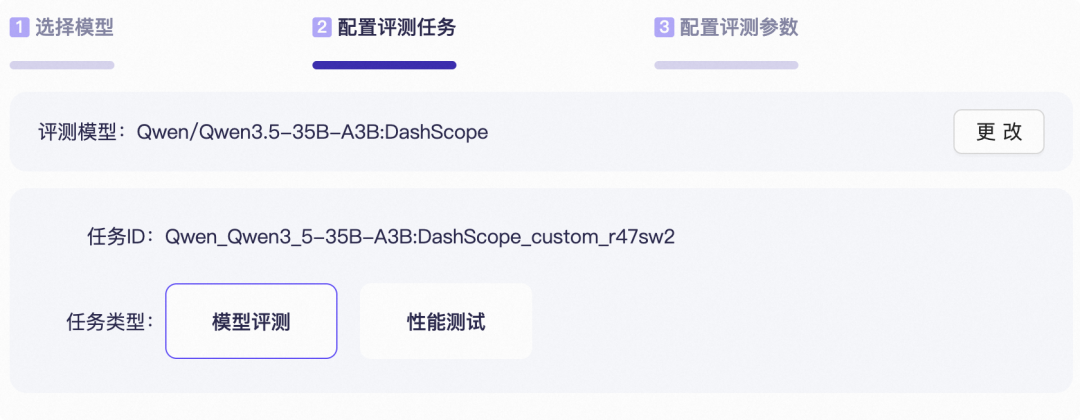Viewport: 1080px width, 420px height.
Task: Click progress bar under 选择模型
Action: (x=62, y=65)
